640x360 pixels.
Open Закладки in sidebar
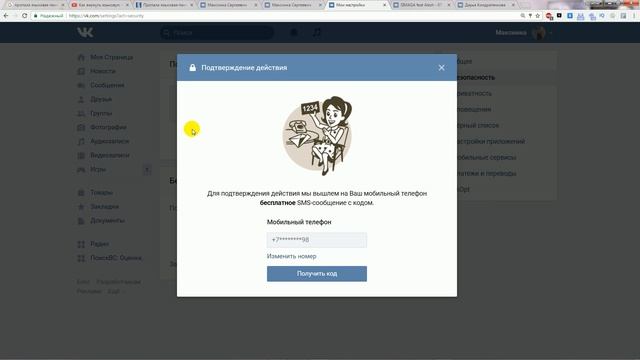point(104,207)
